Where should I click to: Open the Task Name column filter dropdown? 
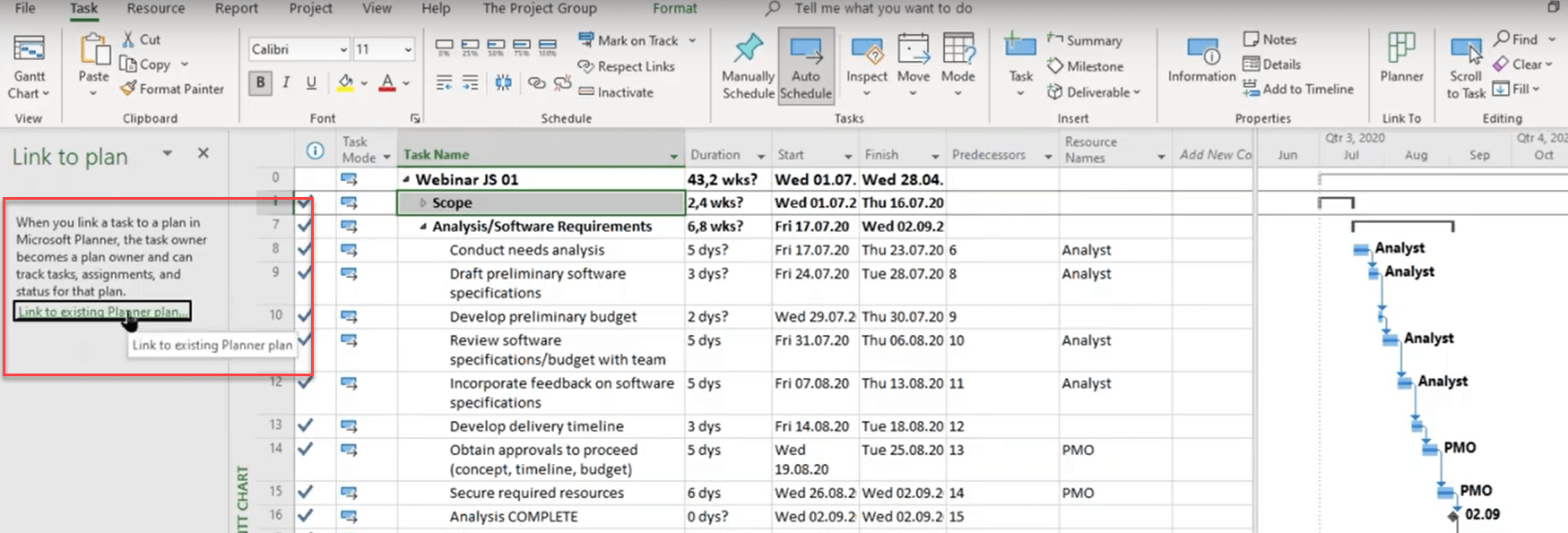point(673,156)
